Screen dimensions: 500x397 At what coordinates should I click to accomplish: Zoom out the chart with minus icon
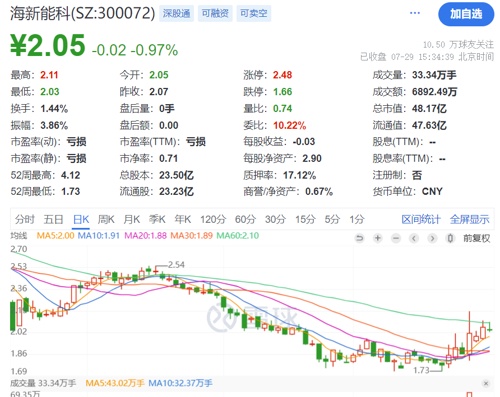(x=396, y=238)
